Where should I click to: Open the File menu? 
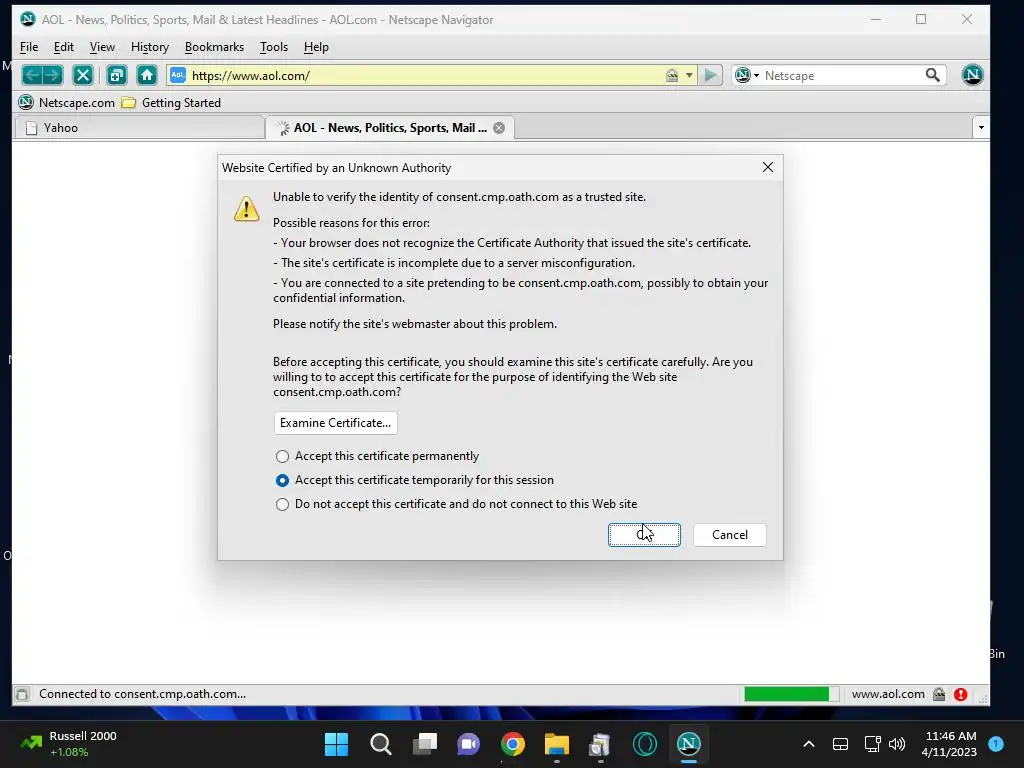pos(29,47)
